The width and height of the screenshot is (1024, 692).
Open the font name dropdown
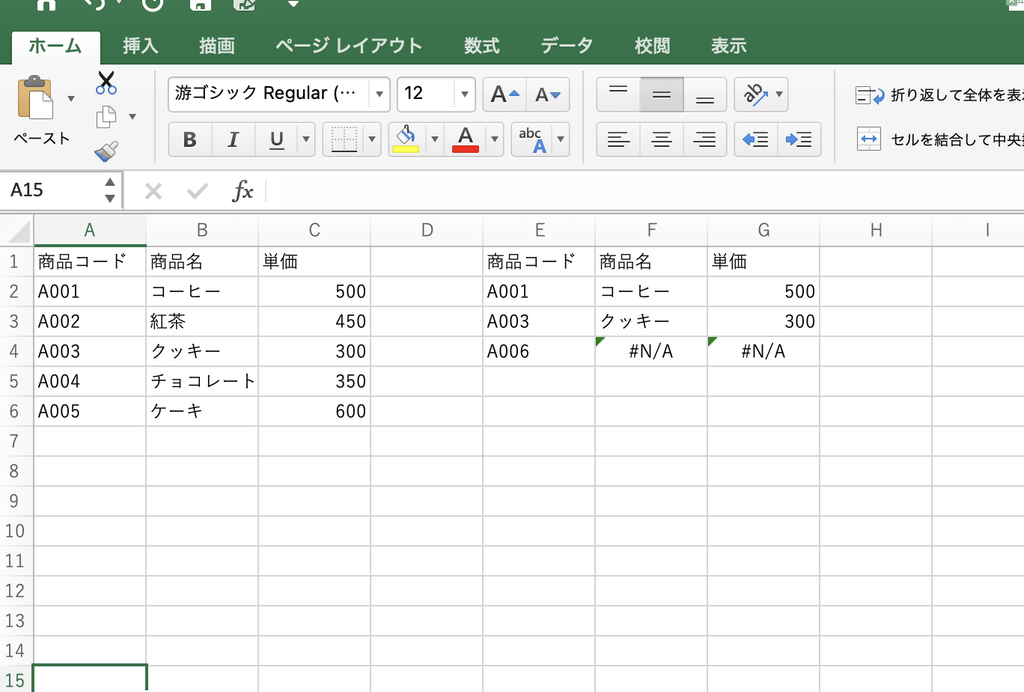click(379, 95)
